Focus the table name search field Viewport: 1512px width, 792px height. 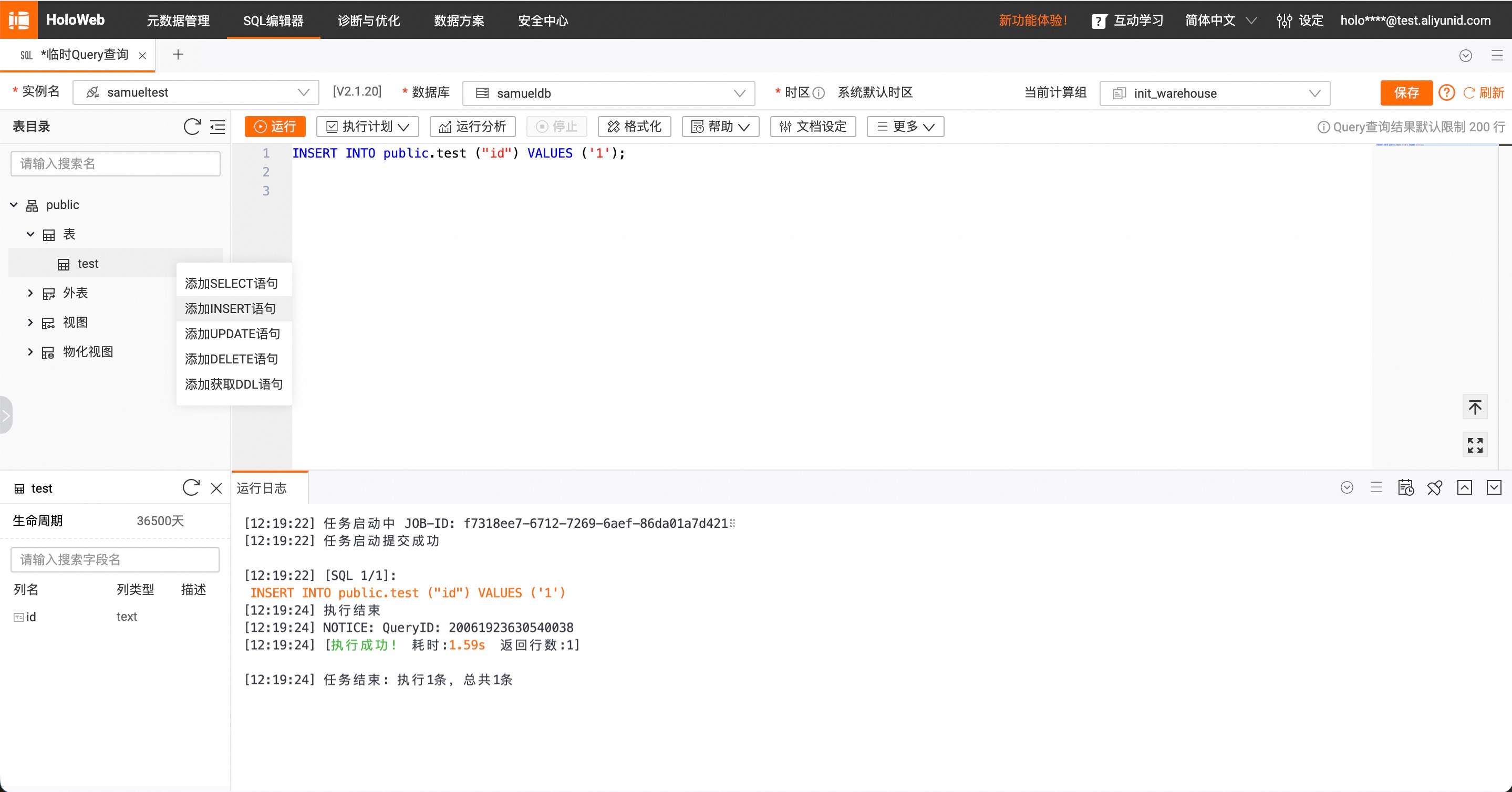[x=115, y=164]
